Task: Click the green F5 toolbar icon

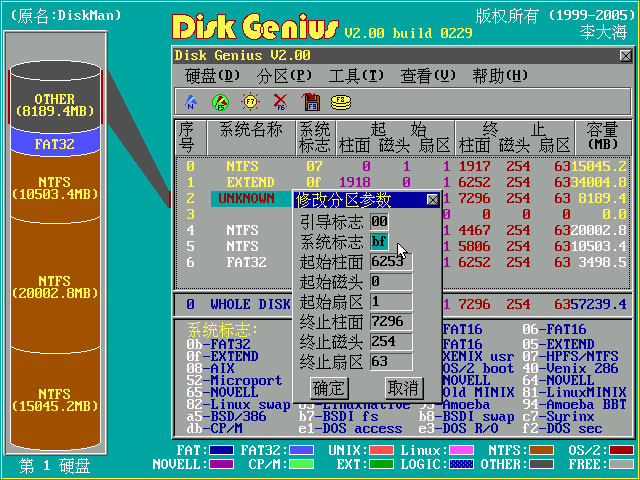Action: [x=220, y=102]
